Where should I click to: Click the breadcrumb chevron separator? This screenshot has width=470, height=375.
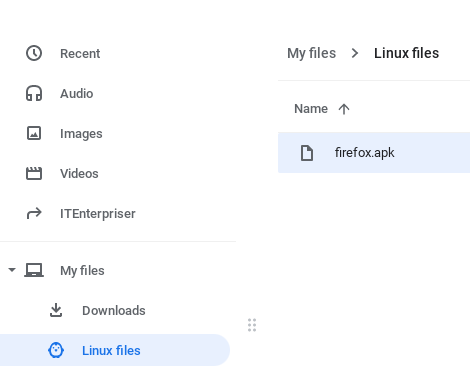(355, 53)
